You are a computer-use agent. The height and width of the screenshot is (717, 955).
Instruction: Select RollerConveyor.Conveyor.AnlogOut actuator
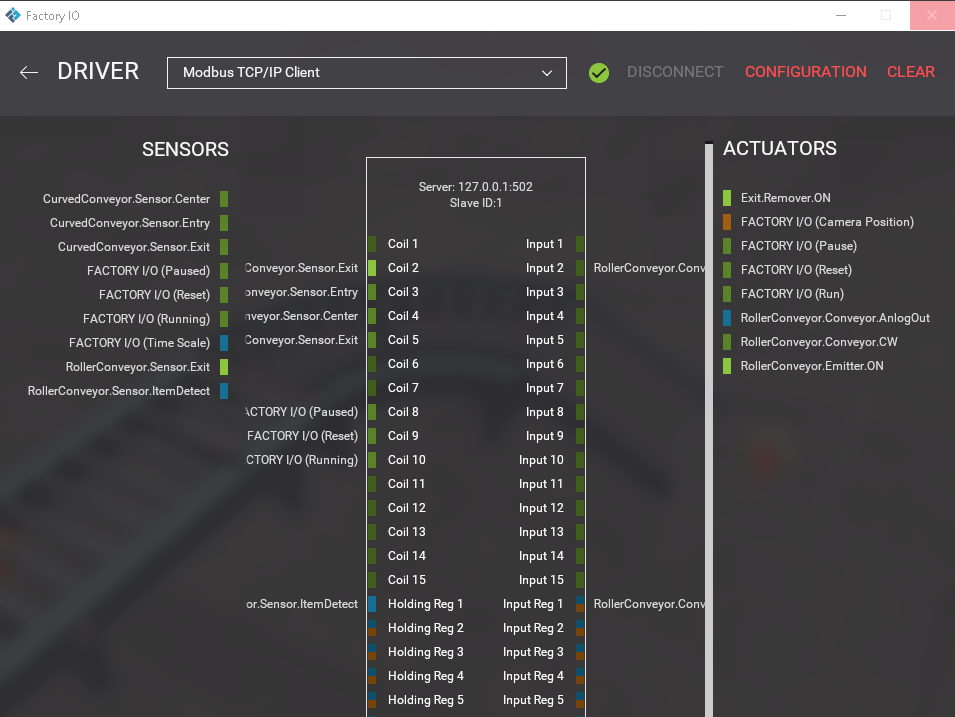pos(835,318)
